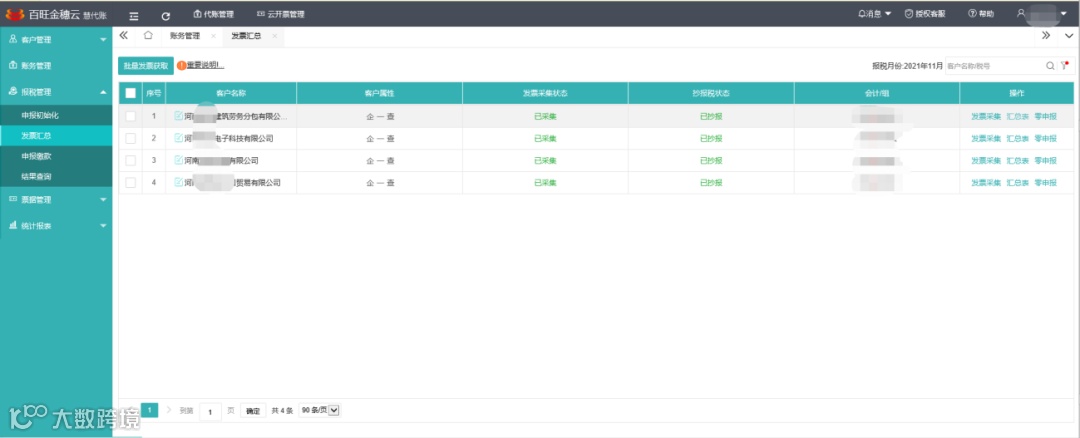1080x438 pixels.
Task: Click the 统计报表 chart icon
Action: [x=12, y=226]
